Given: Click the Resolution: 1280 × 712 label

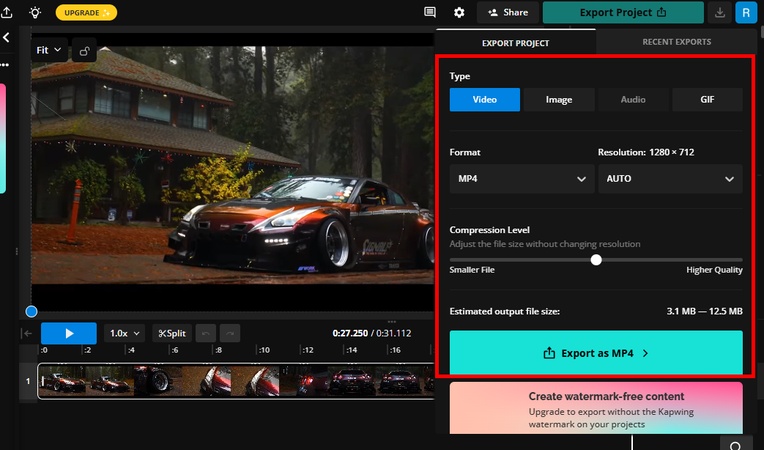Looking at the screenshot, I should coord(646,152).
